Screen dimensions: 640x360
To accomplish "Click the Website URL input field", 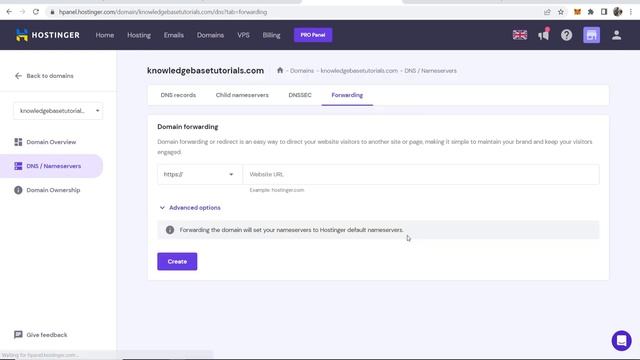I will coord(421,174).
